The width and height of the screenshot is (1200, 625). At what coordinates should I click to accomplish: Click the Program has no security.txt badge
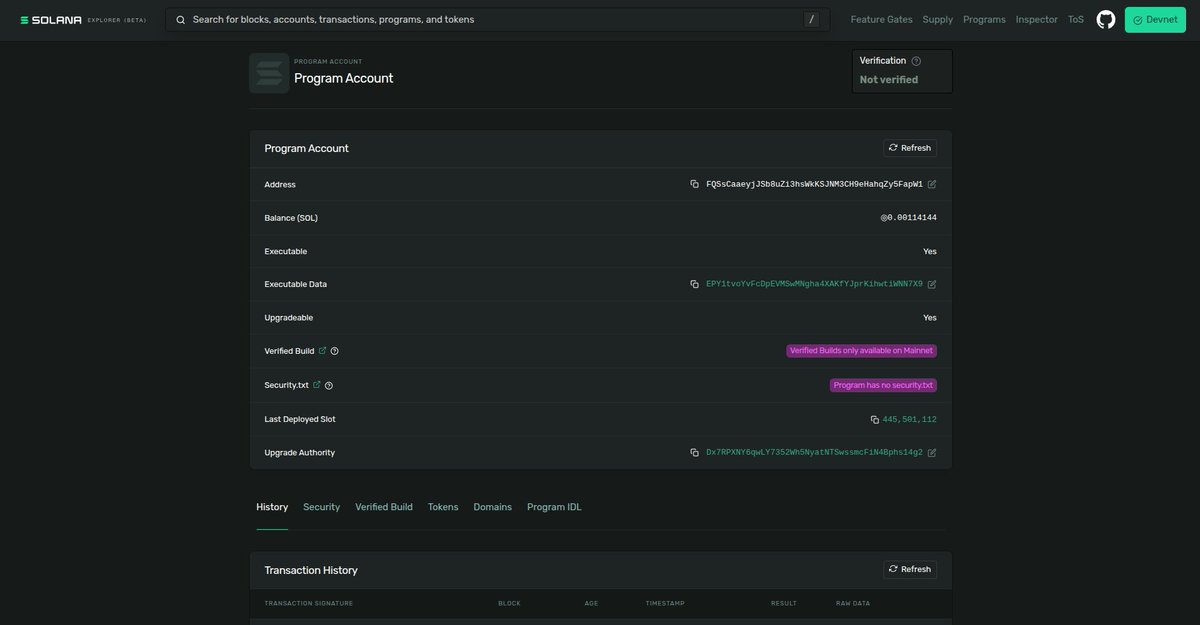tap(883, 385)
